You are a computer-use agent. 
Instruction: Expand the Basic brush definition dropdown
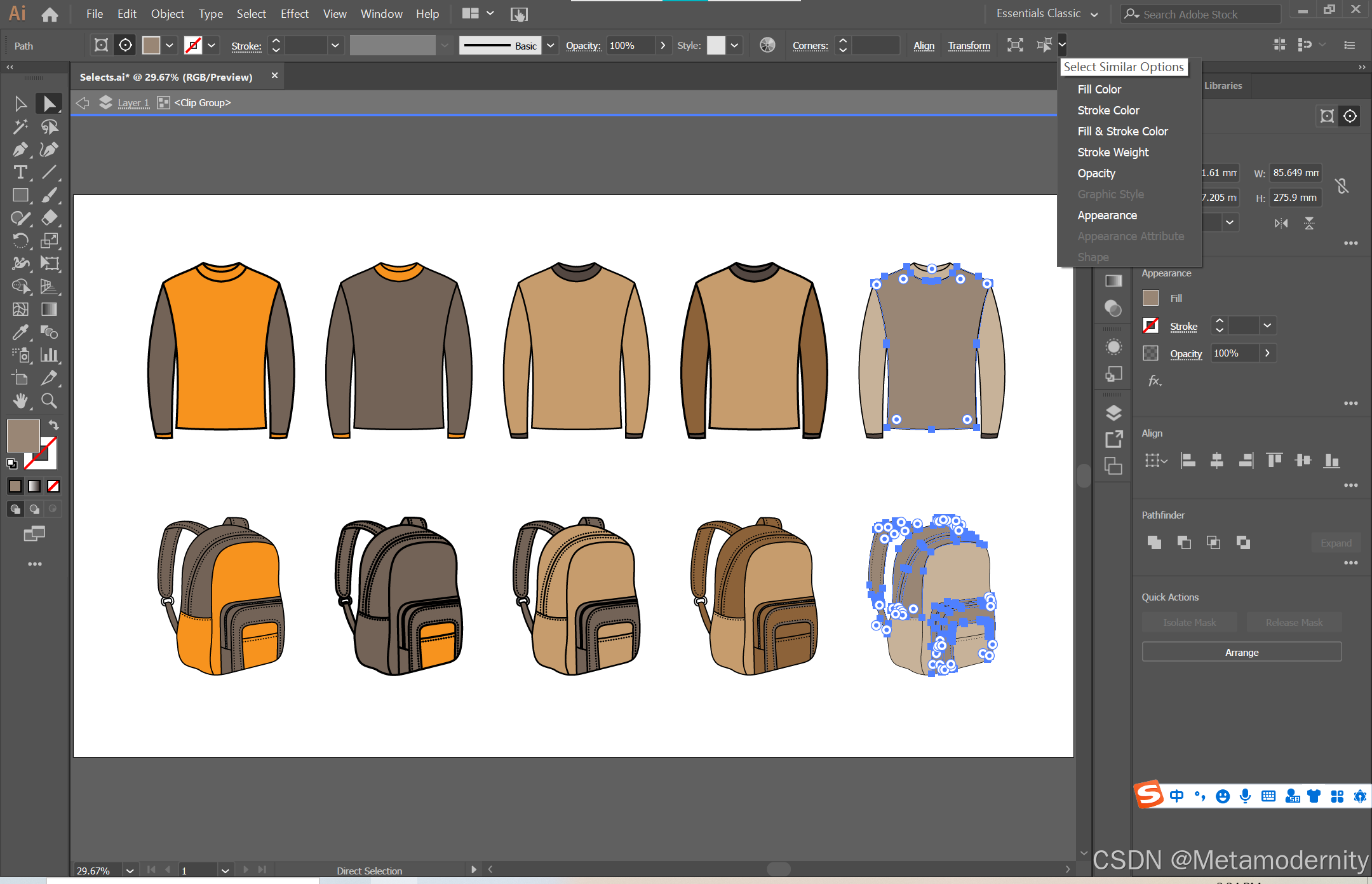pos(550,45)
